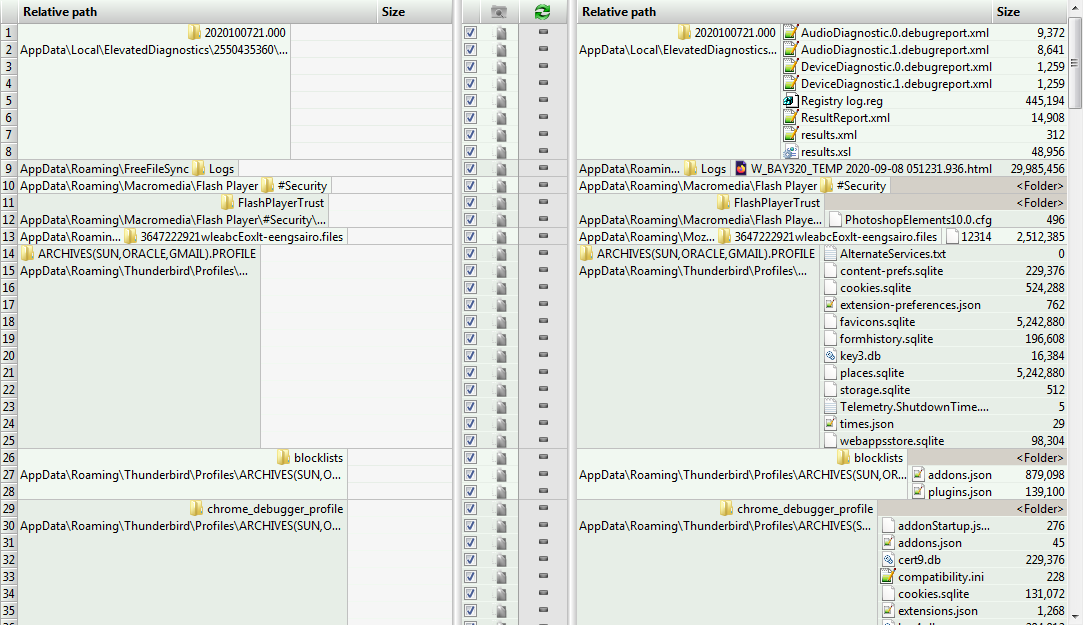Click difference category icon for extensions.json row

pyautogui.click(x=501, y=610)
